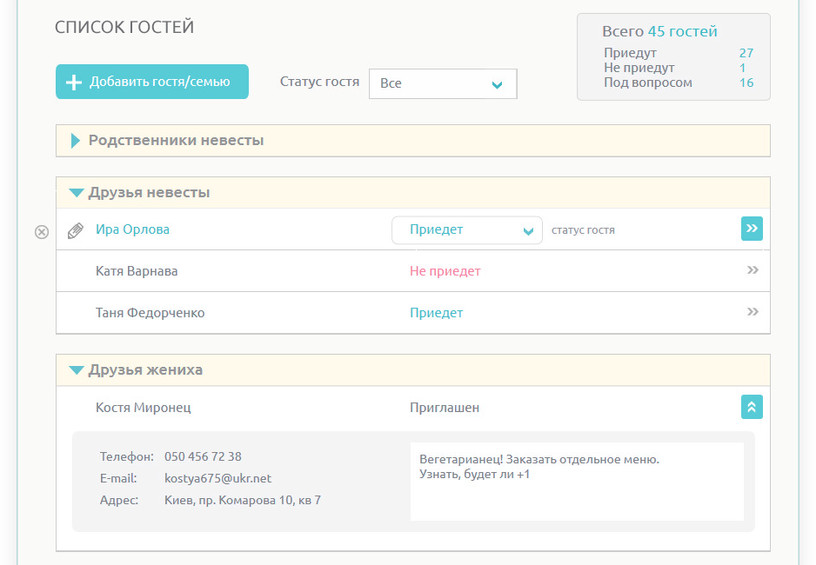This screenshot has height=565, width=816.
Task: Open the Приедет status dropdown for Ира Орлова
Action: coord(467,230)
